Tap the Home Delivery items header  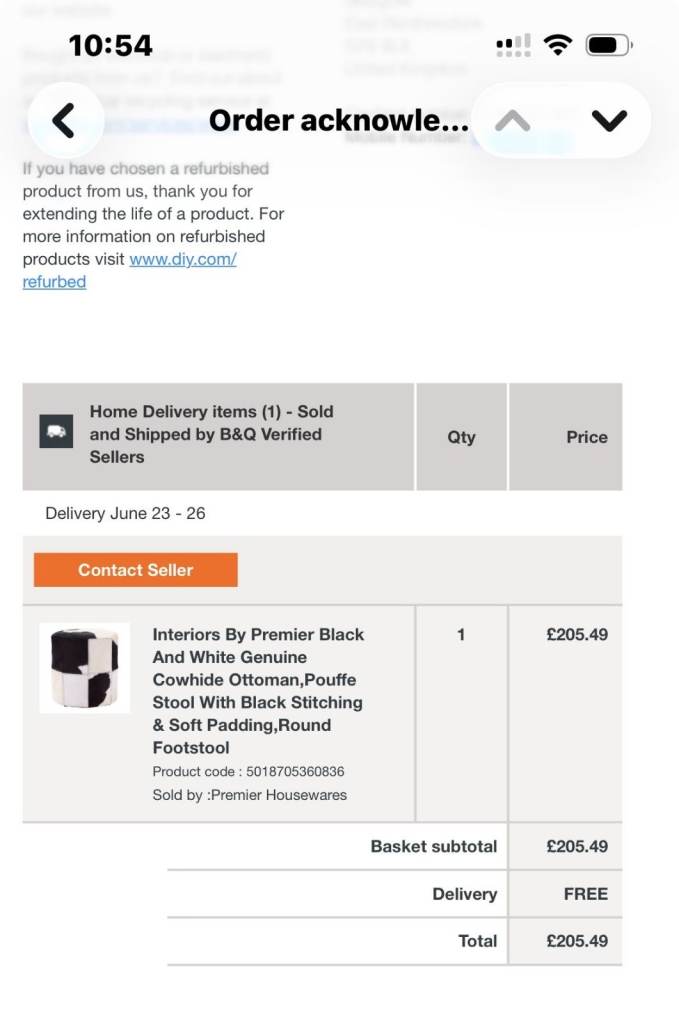click(x=212, y=434)
